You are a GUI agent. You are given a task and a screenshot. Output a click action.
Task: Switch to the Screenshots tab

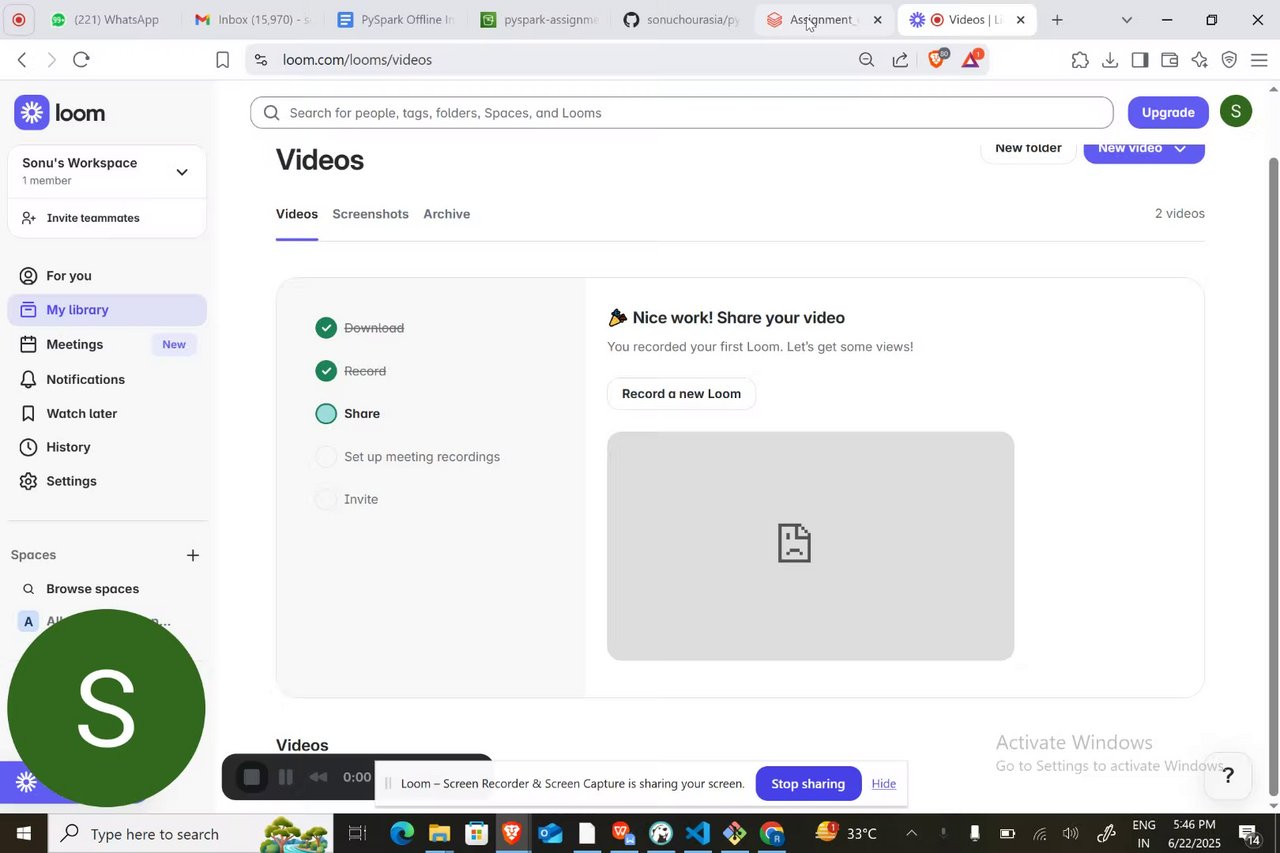point(370,214)
